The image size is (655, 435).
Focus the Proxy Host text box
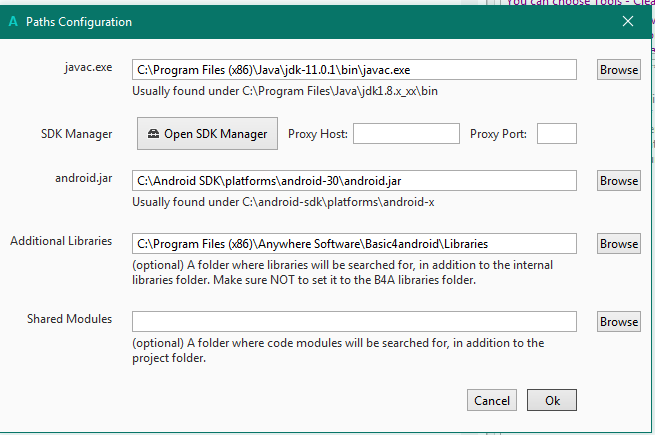pyautogui.click(x=405, y=134)
